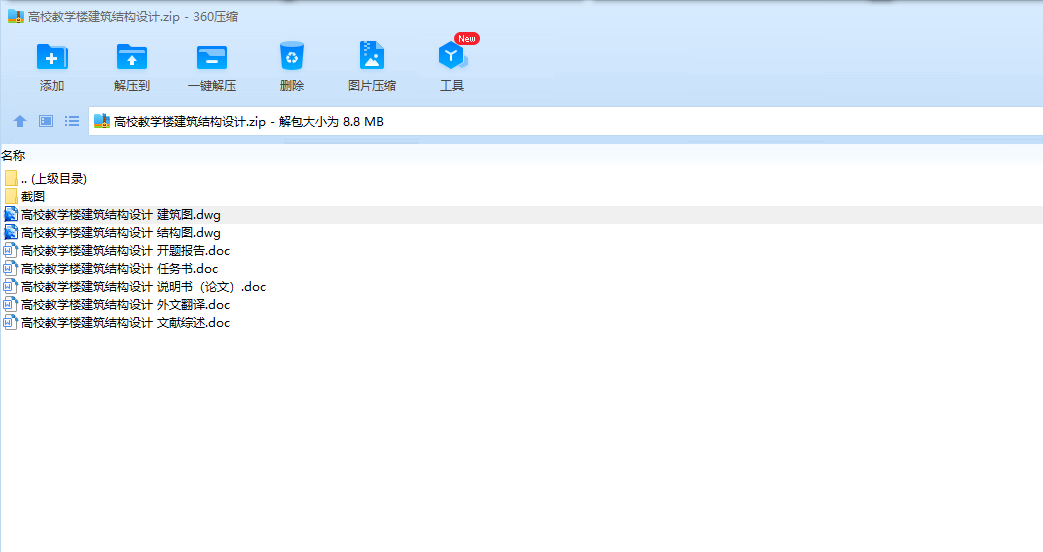The width and height of the screenshot is (1043, 552).
Task: Click the doc icon of 说明书（论文）.doc
Action: click(x=11, y=286)
